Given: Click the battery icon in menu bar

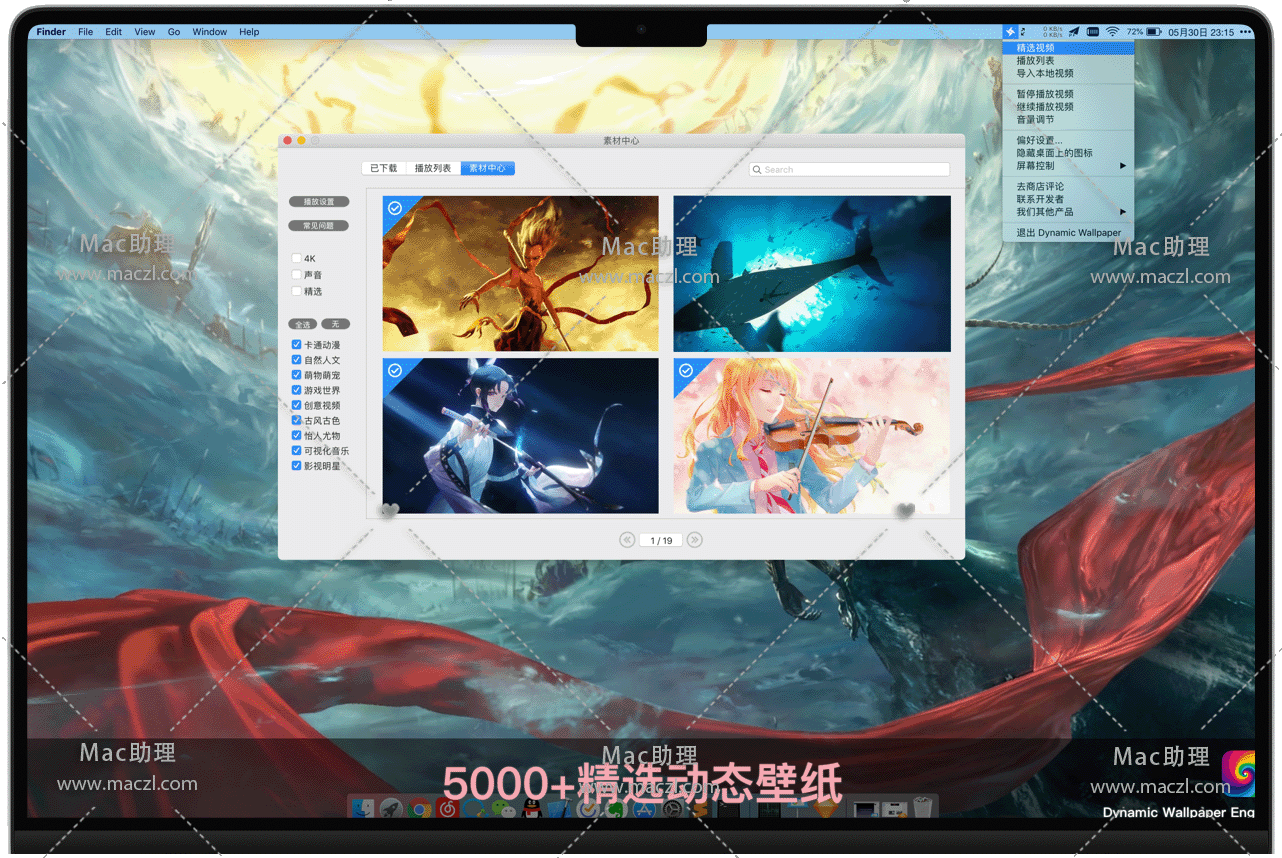Looking at the screenshot, I should coord(1153,32).
